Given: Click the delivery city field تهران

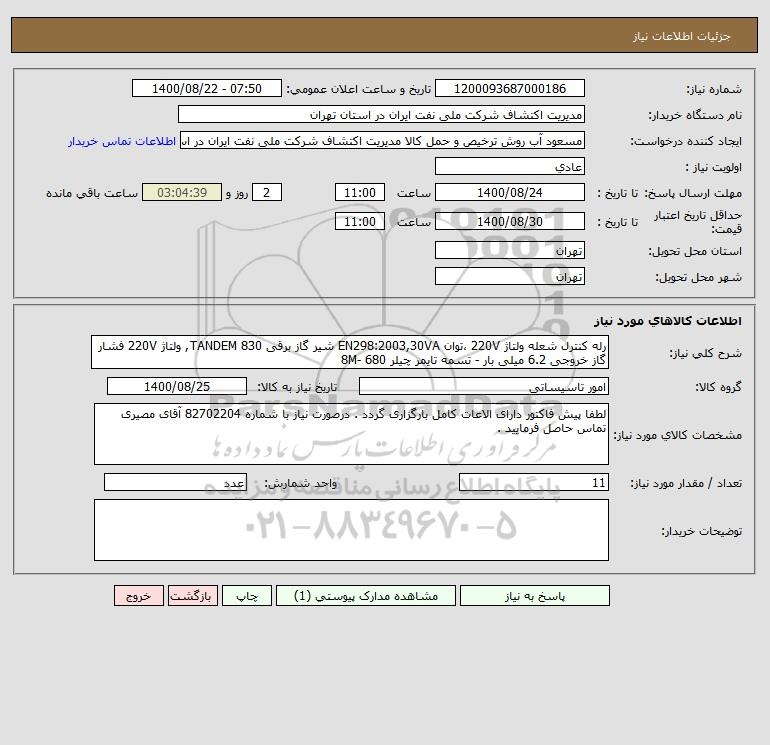Looking at the screenshot, I should 510,276.
